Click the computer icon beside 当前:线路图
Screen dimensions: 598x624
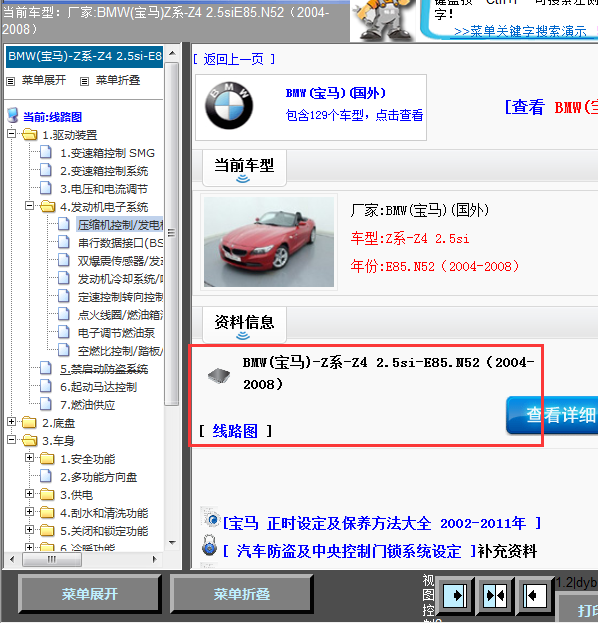click(x=13, y=115)
